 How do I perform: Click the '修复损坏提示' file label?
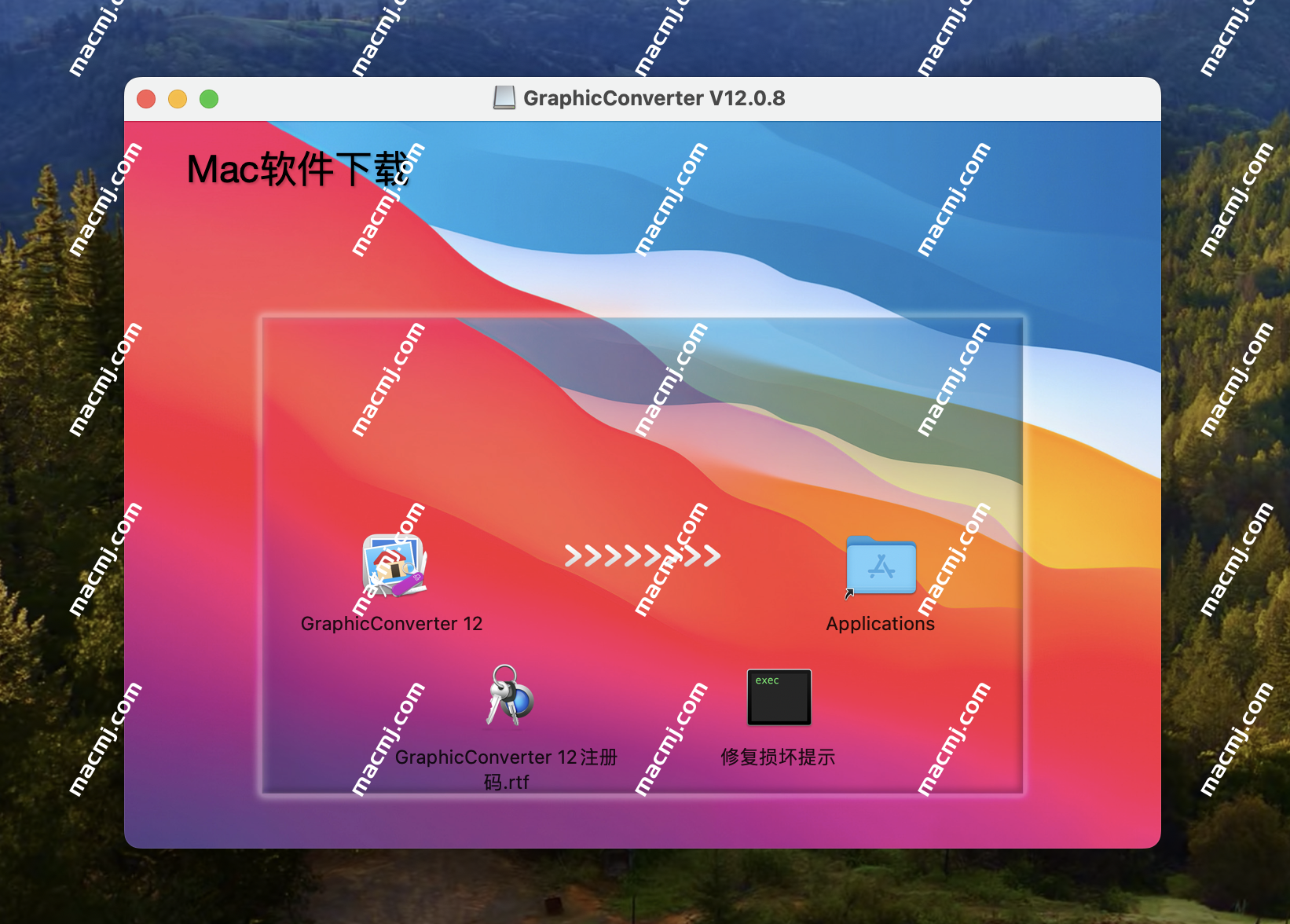tap(778, 757)
